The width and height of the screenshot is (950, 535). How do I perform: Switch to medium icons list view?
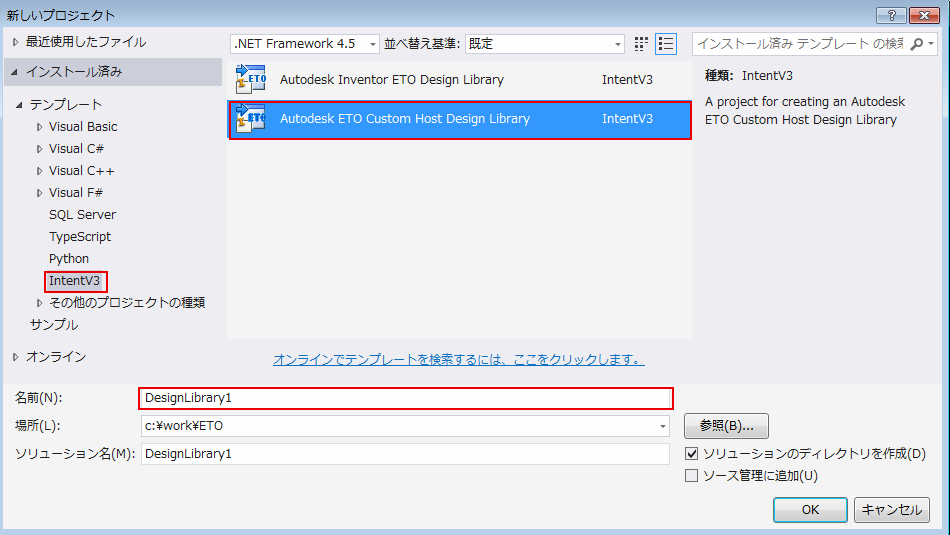tap(666, 44)
